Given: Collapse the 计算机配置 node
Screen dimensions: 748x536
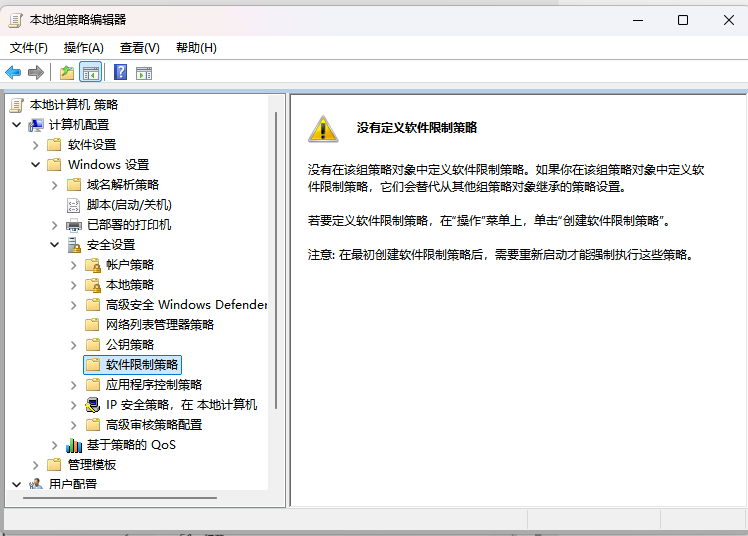Looking at the screenshot, I should [17, 125].
